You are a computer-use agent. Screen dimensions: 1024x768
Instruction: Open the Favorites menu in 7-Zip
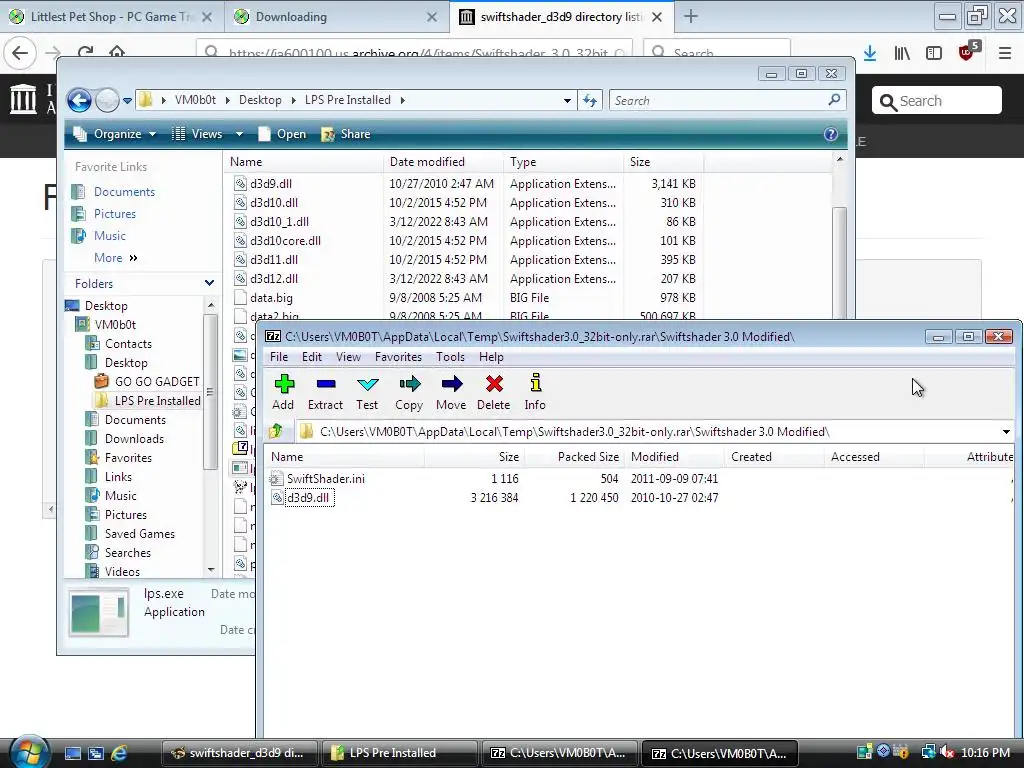[x=398, y=357]
